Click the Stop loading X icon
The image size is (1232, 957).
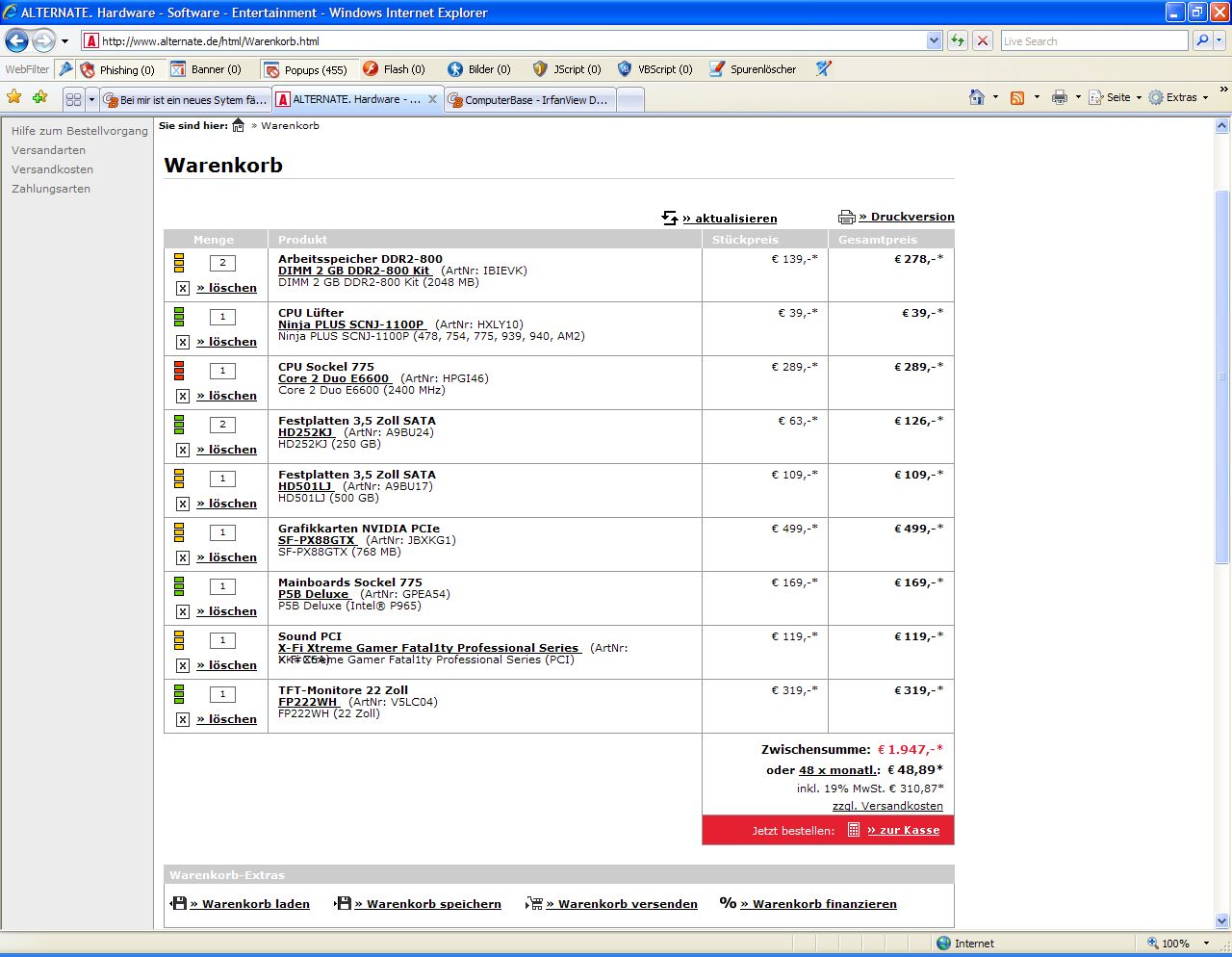(983, 40)
